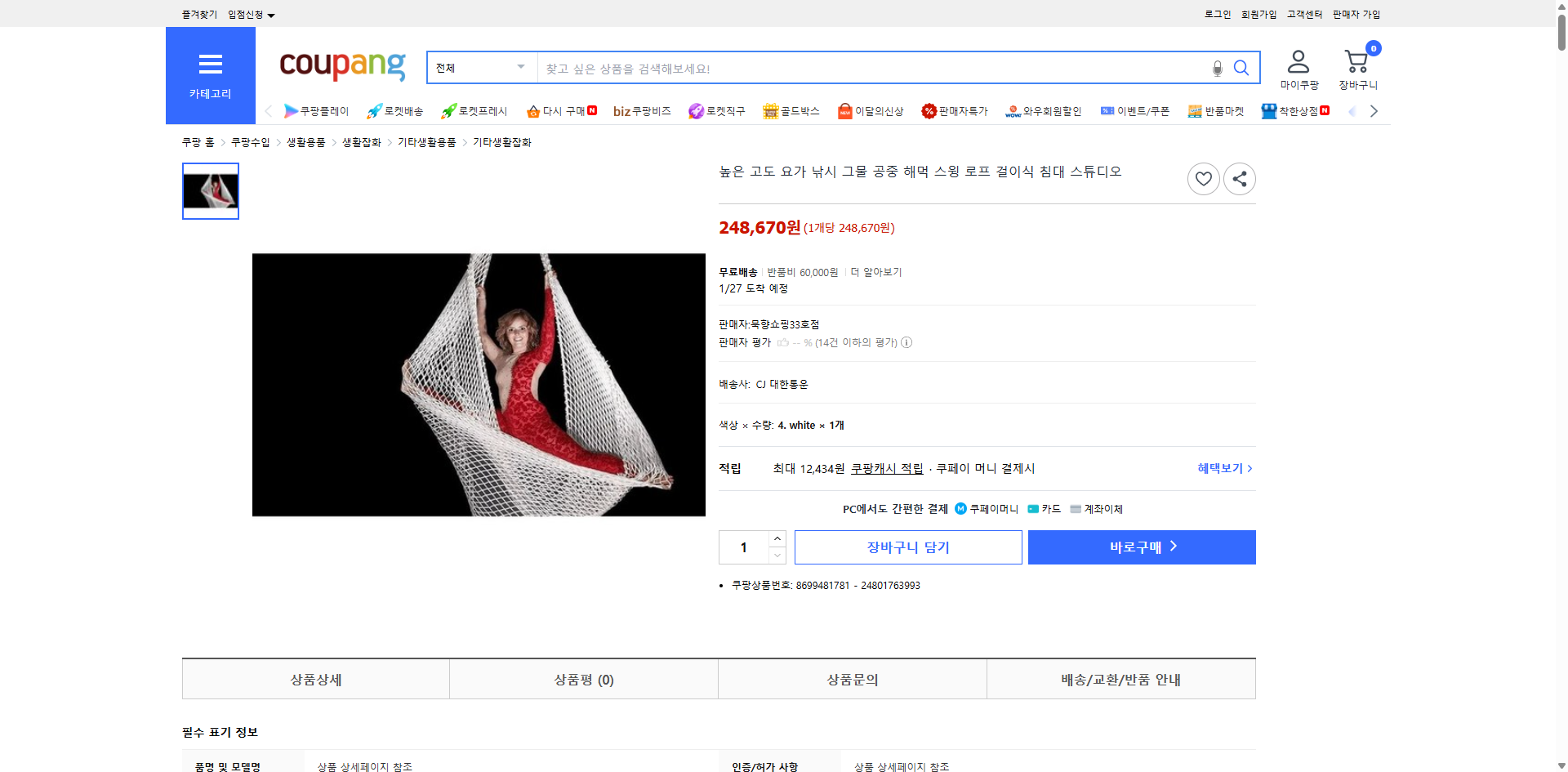Select the product image thumbnail

(x=210, y=191)
